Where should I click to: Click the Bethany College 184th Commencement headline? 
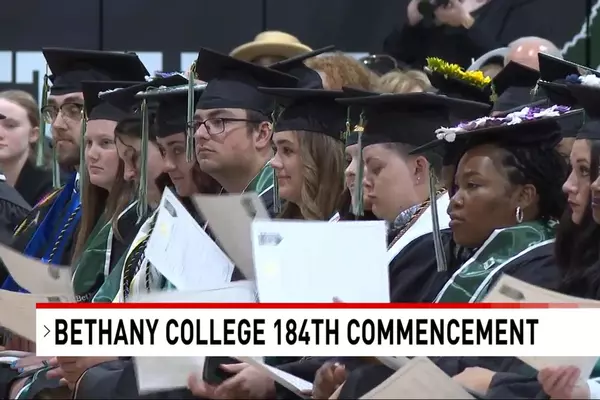296,332
